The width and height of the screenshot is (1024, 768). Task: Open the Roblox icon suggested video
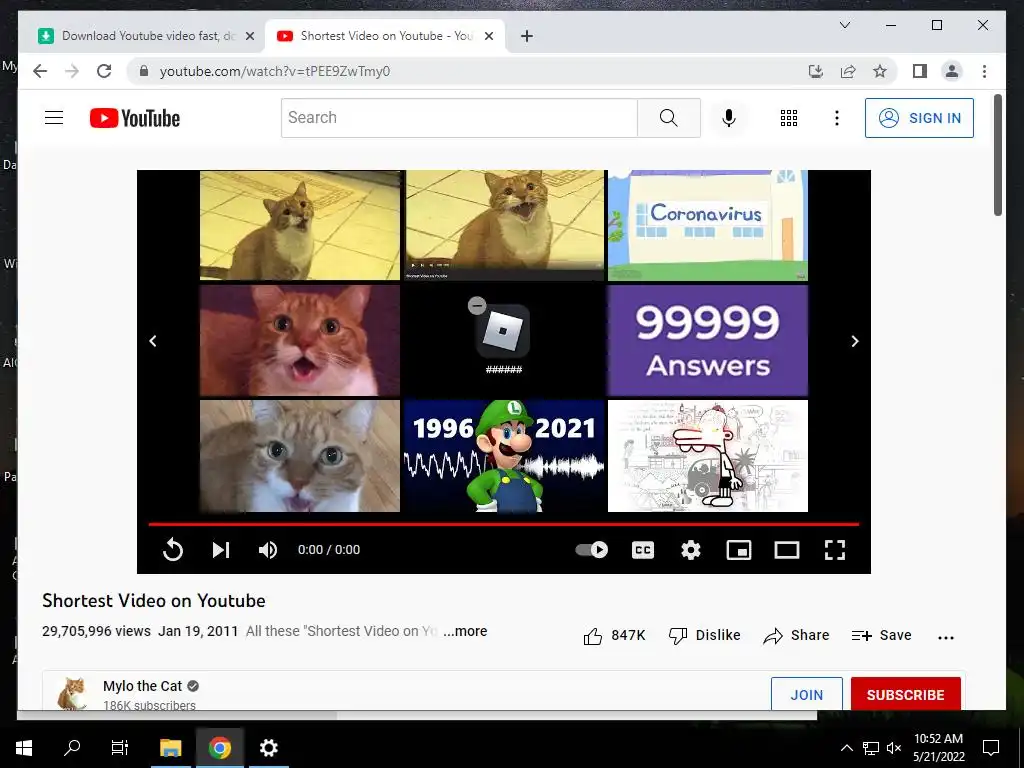coord(504,340)
